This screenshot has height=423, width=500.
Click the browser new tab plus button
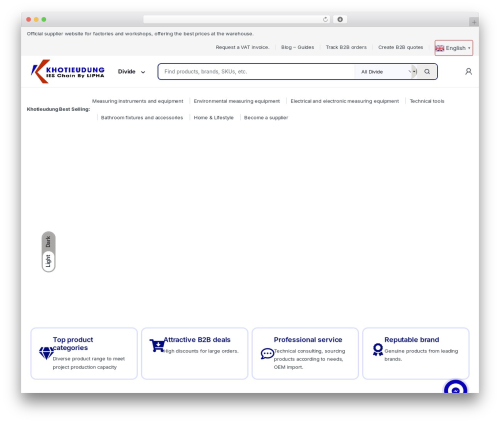coord(474,22)
